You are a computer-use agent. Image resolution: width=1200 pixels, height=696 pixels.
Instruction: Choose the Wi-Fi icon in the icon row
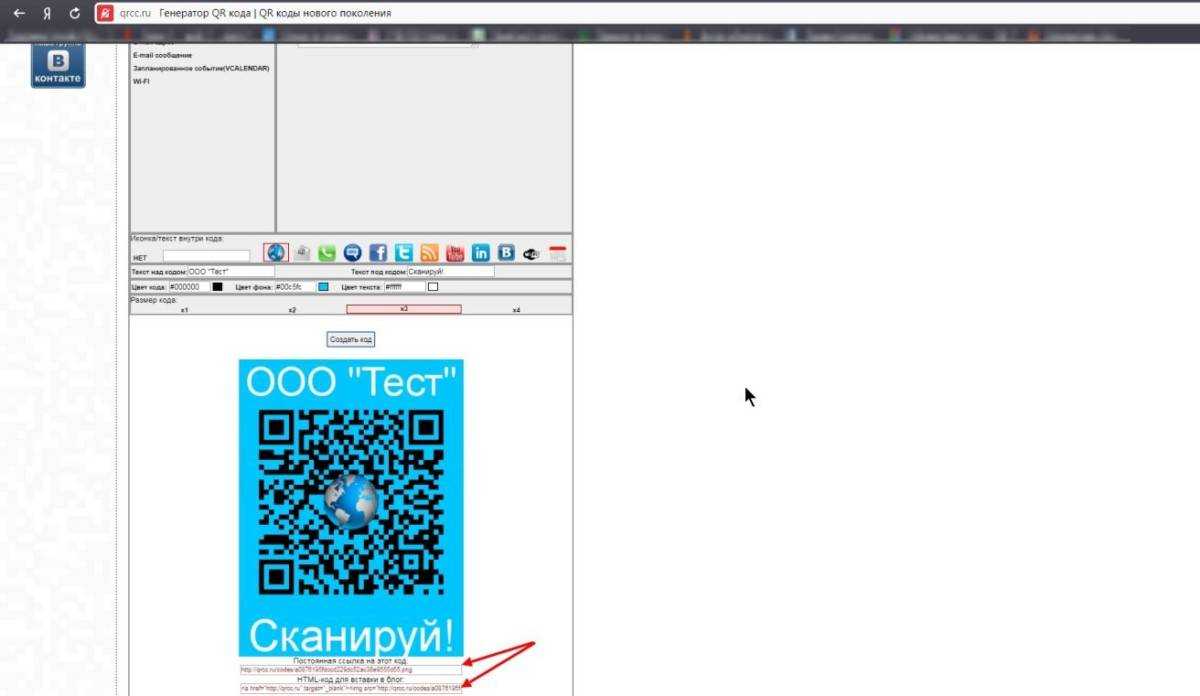(x=532, y=254)
